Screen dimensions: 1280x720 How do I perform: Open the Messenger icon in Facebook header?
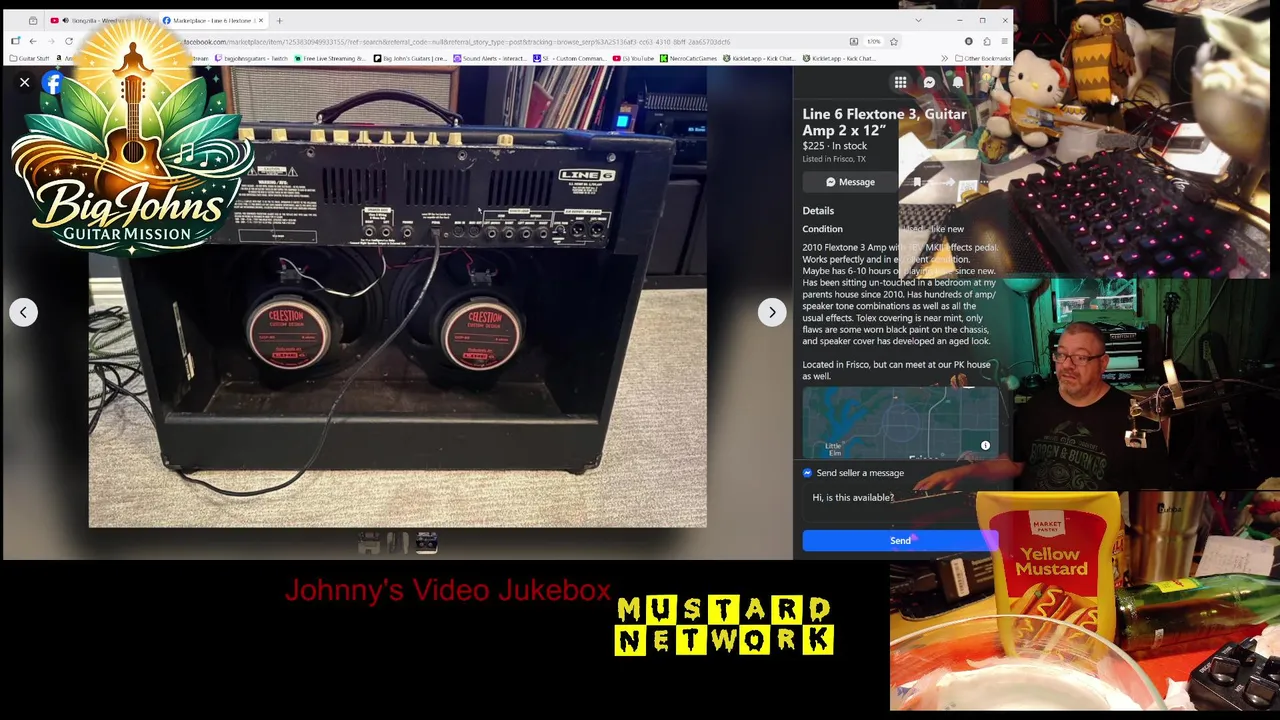[929, 83]
